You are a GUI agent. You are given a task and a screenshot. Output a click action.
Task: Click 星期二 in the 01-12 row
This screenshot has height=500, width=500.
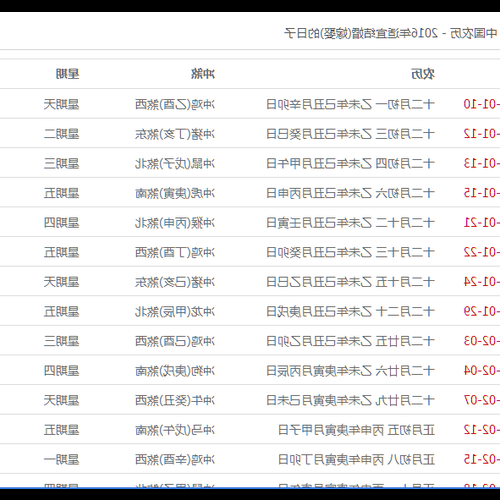click(62, 134)
